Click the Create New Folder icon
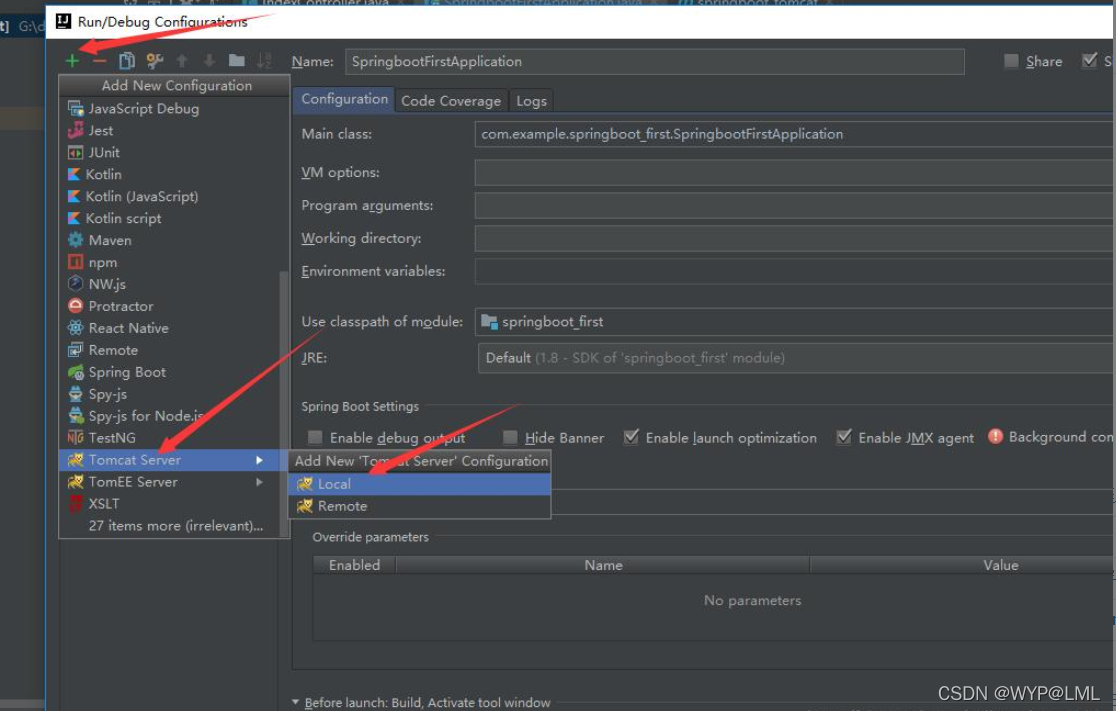 pyautogui.click(x=237, y=61)
